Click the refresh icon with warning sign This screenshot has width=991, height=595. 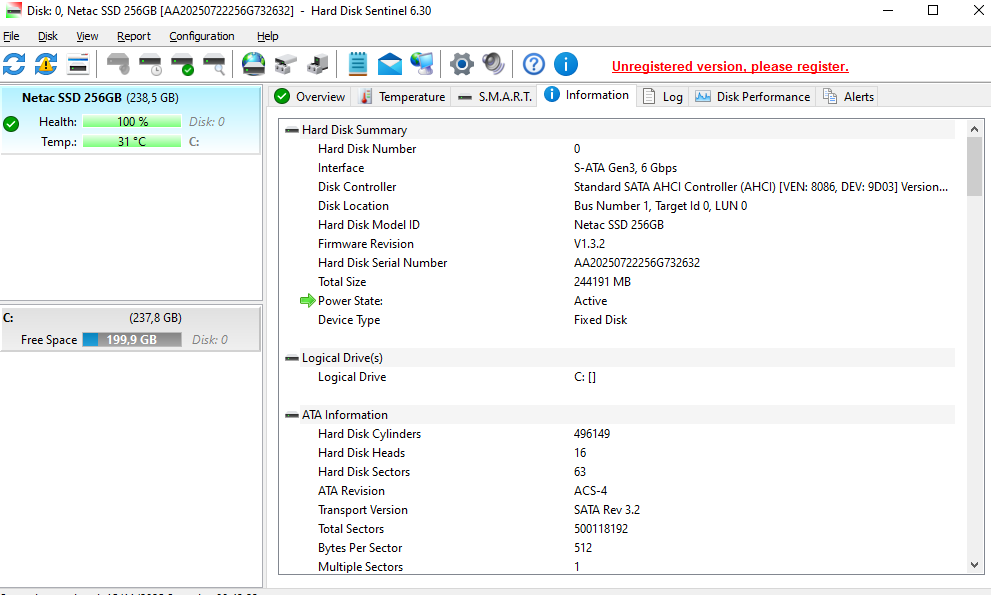click(46, 65)
